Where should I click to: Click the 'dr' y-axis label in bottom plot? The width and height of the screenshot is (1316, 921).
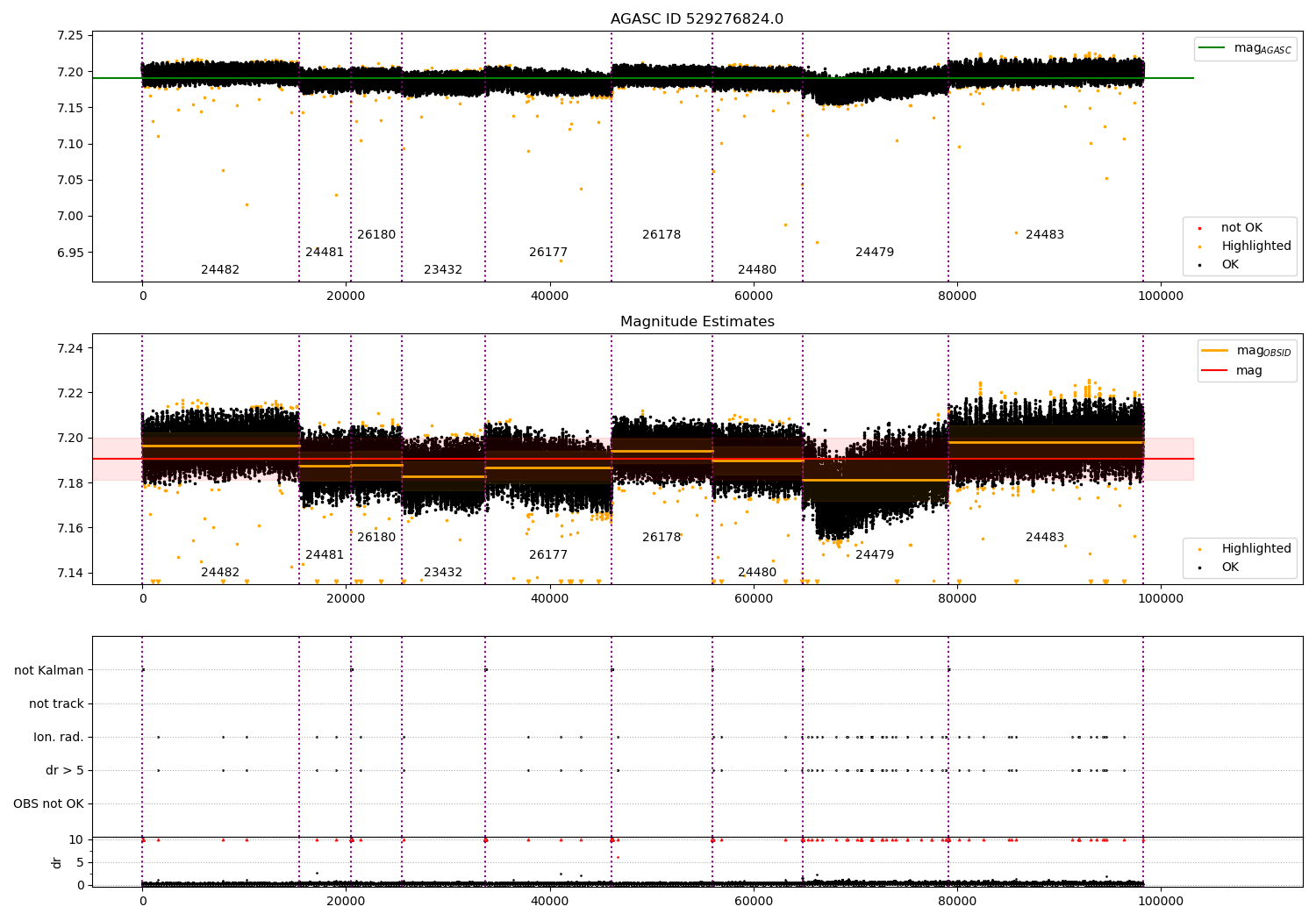(57, 862)
